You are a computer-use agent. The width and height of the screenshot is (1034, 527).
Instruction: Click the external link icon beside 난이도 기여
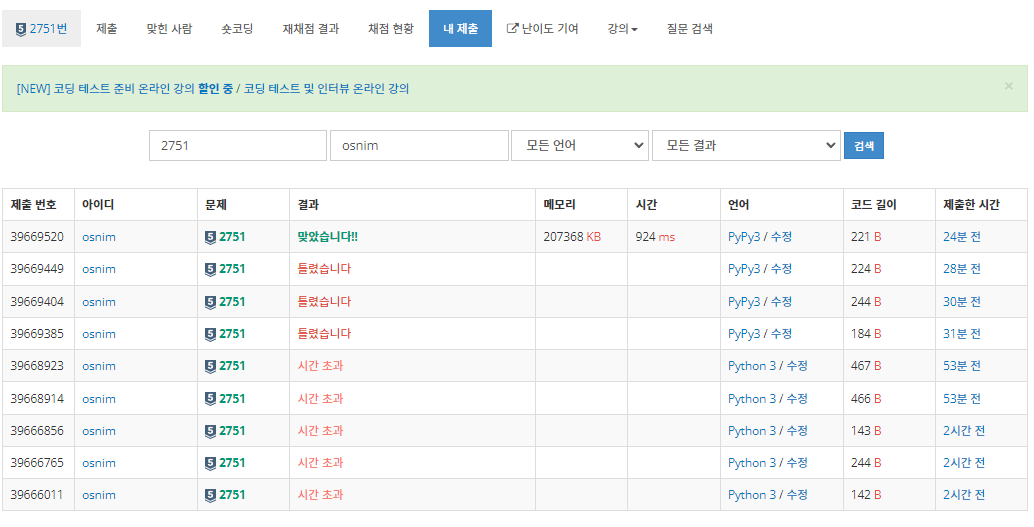tap(512, 28)
